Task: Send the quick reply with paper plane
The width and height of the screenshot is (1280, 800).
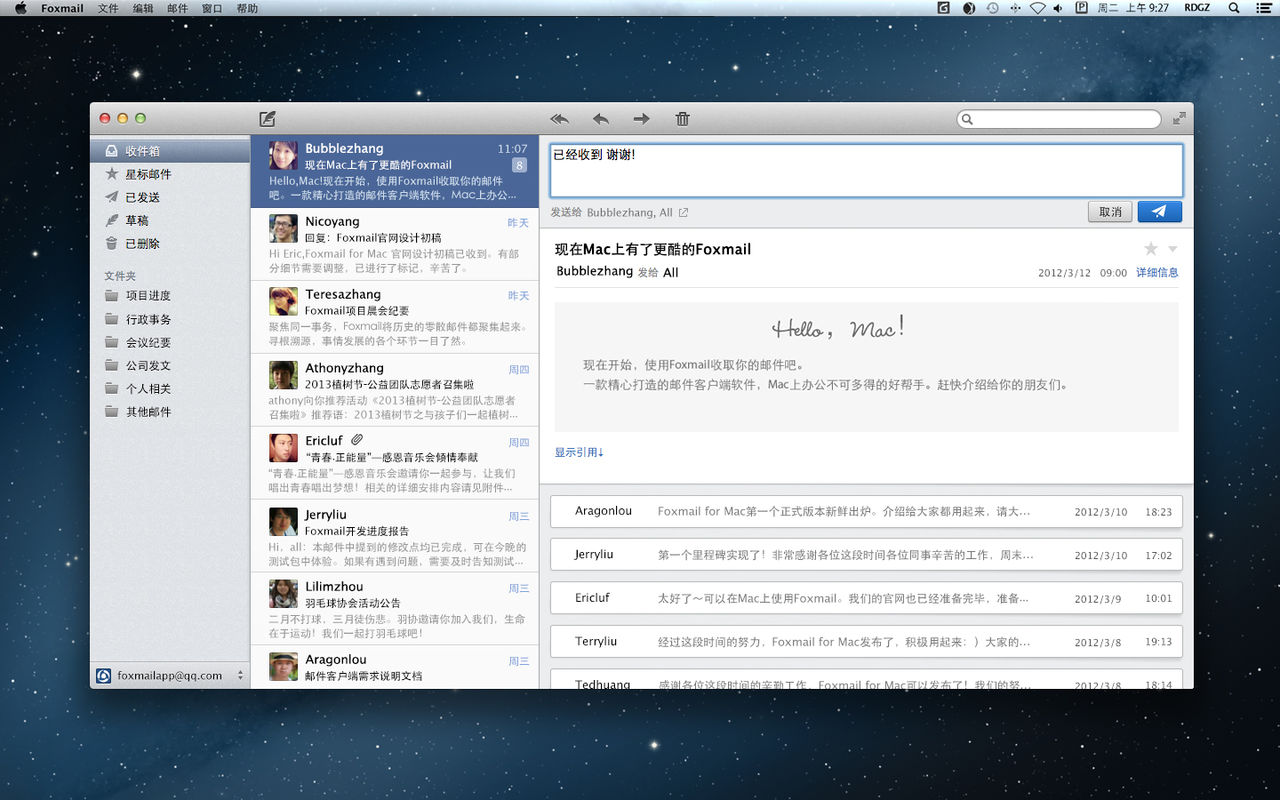Action: (1159, 212)
